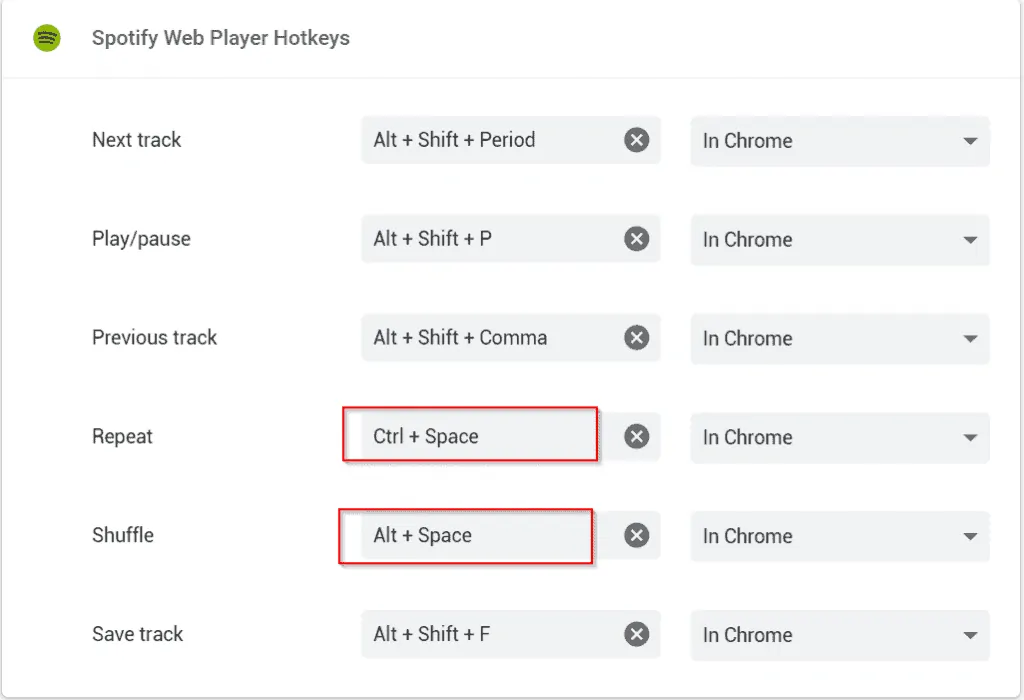This screenshot has height=700, width=1024.
Task: Open the scope dropdown for Save track
Action: pyautogui.click(x=840, y=635)
